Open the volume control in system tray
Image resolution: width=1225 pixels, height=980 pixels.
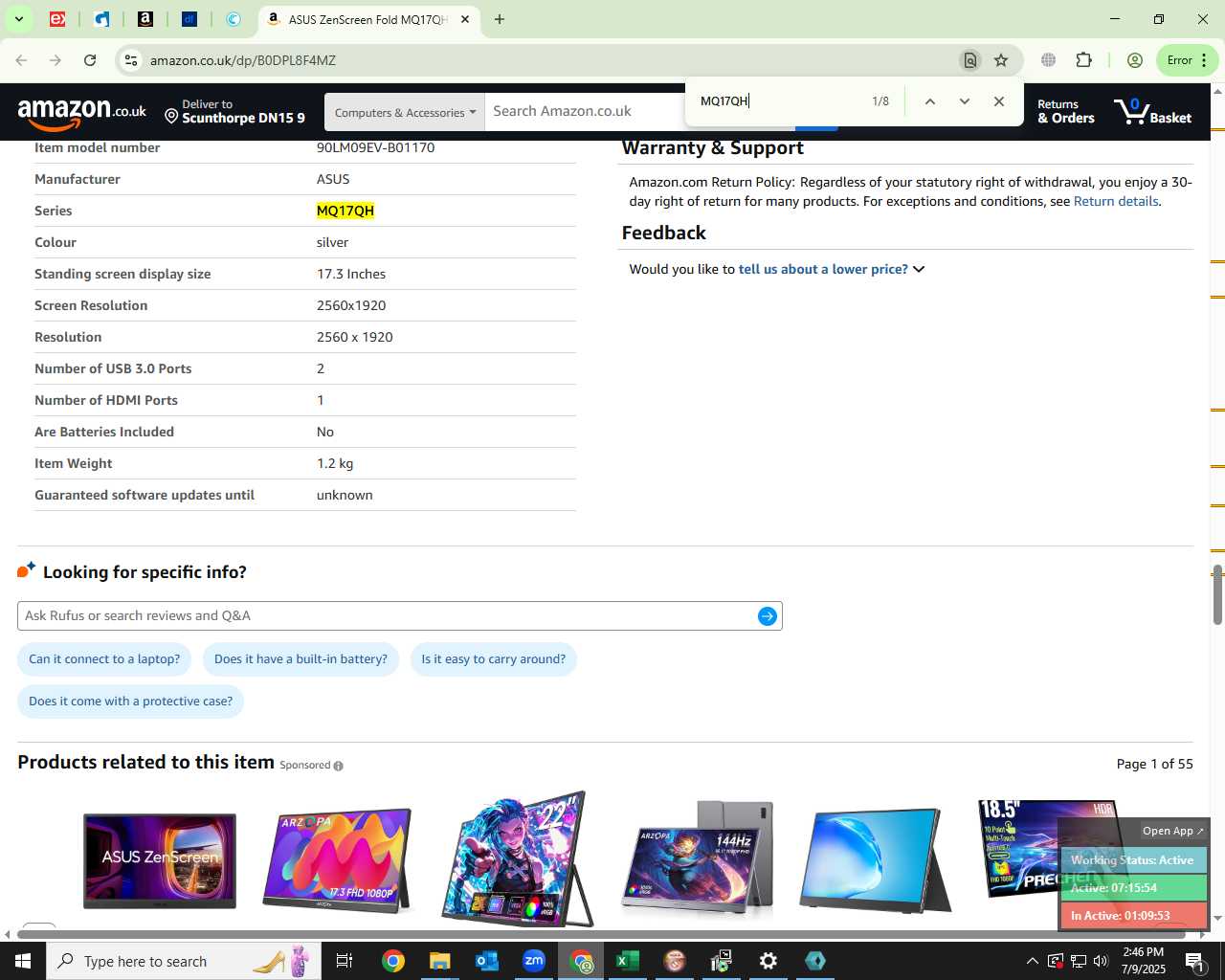(x=1101, y=961)
